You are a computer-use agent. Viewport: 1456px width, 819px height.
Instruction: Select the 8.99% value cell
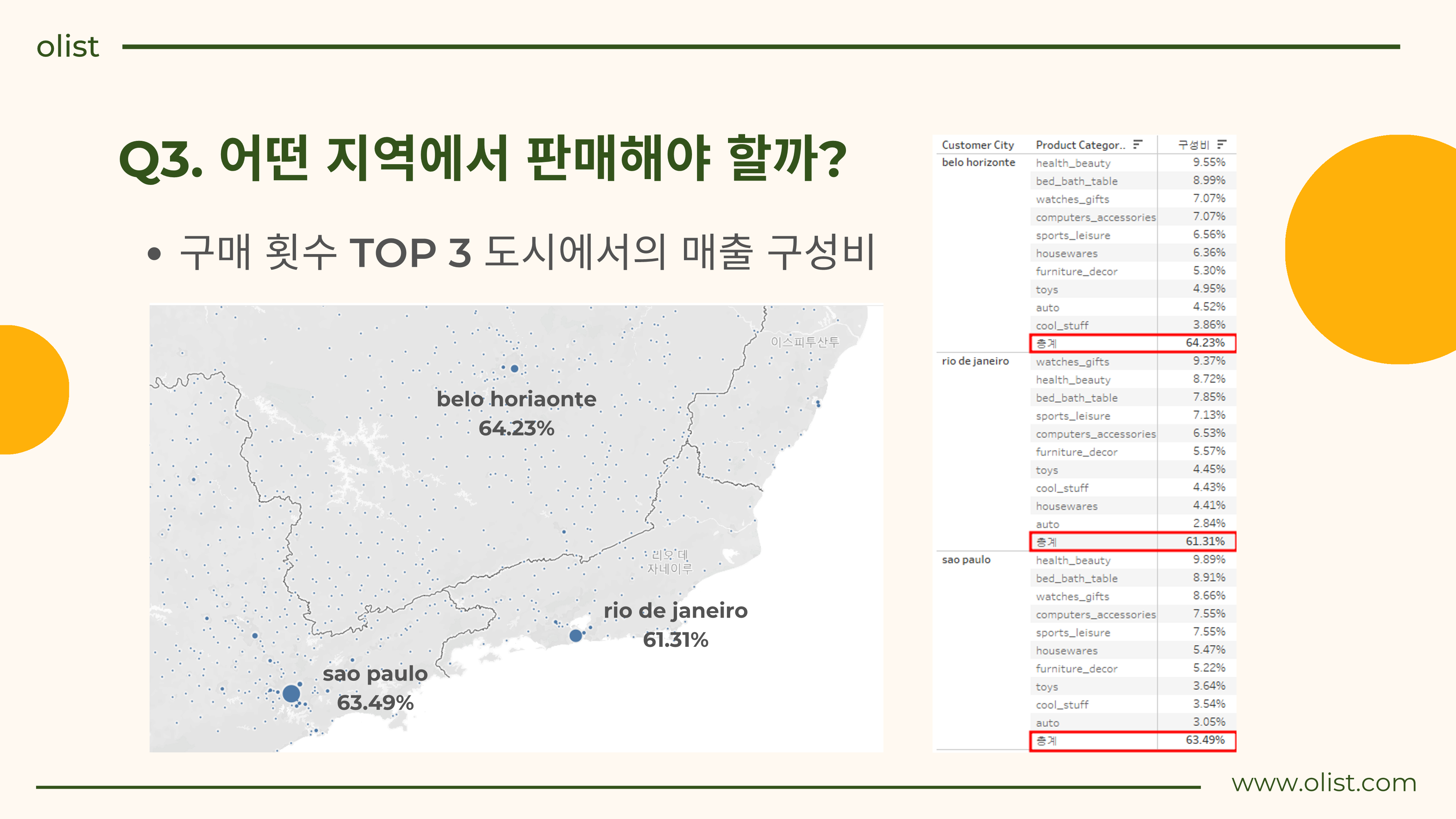[1209, 180]
